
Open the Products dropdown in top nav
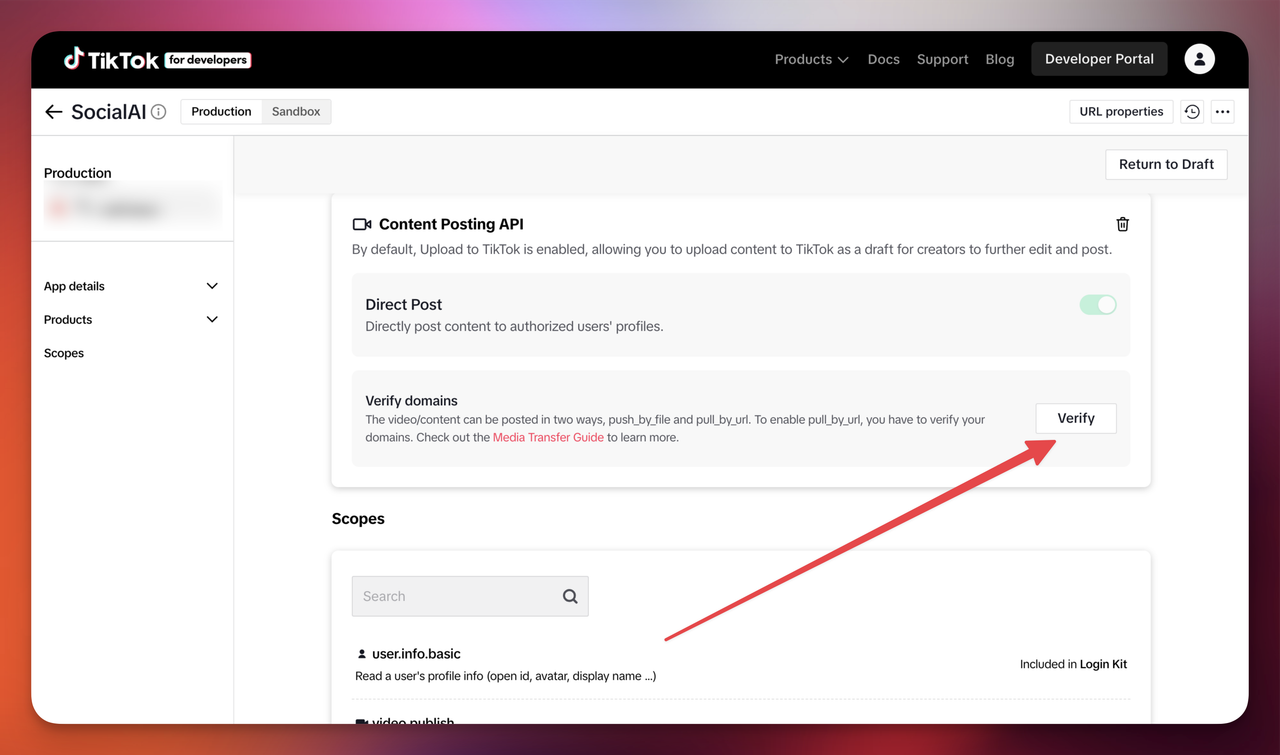(x=811, y=59)
